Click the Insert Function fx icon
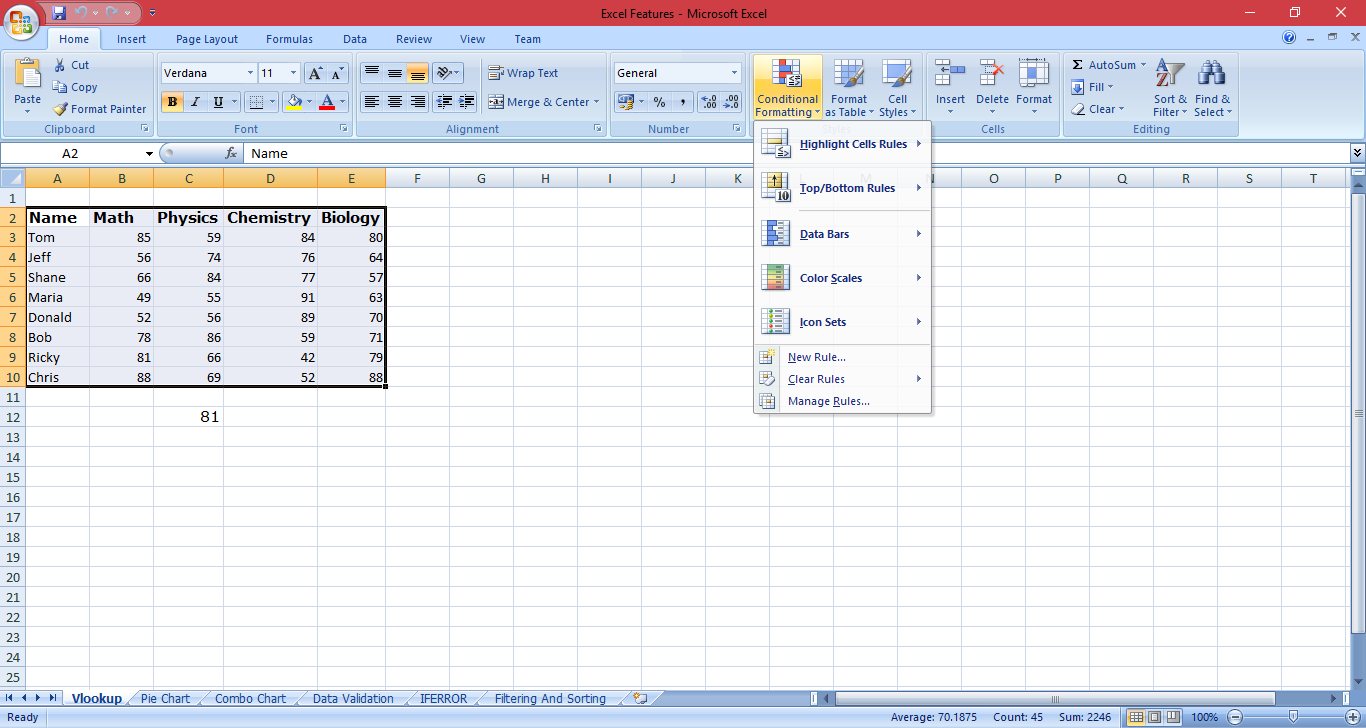The height and width of the screenshot is (728, 1366). point(231,153)
